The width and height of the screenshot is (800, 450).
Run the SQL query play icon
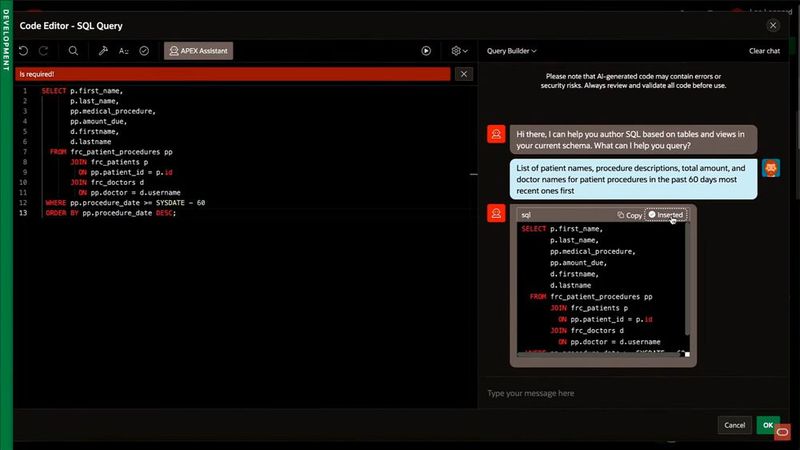[426, 51]
